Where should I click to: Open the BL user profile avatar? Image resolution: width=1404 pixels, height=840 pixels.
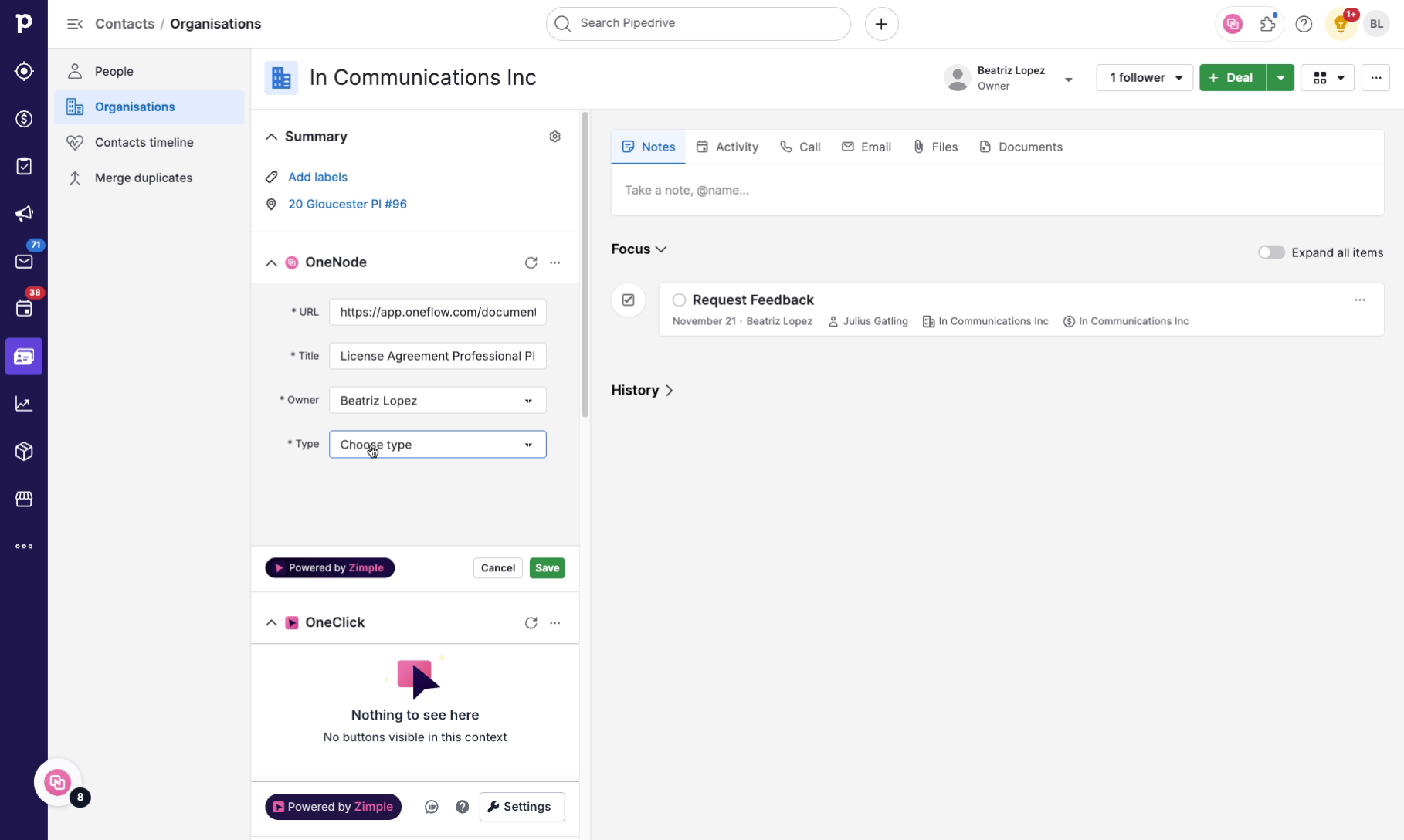coord(1376,24)
